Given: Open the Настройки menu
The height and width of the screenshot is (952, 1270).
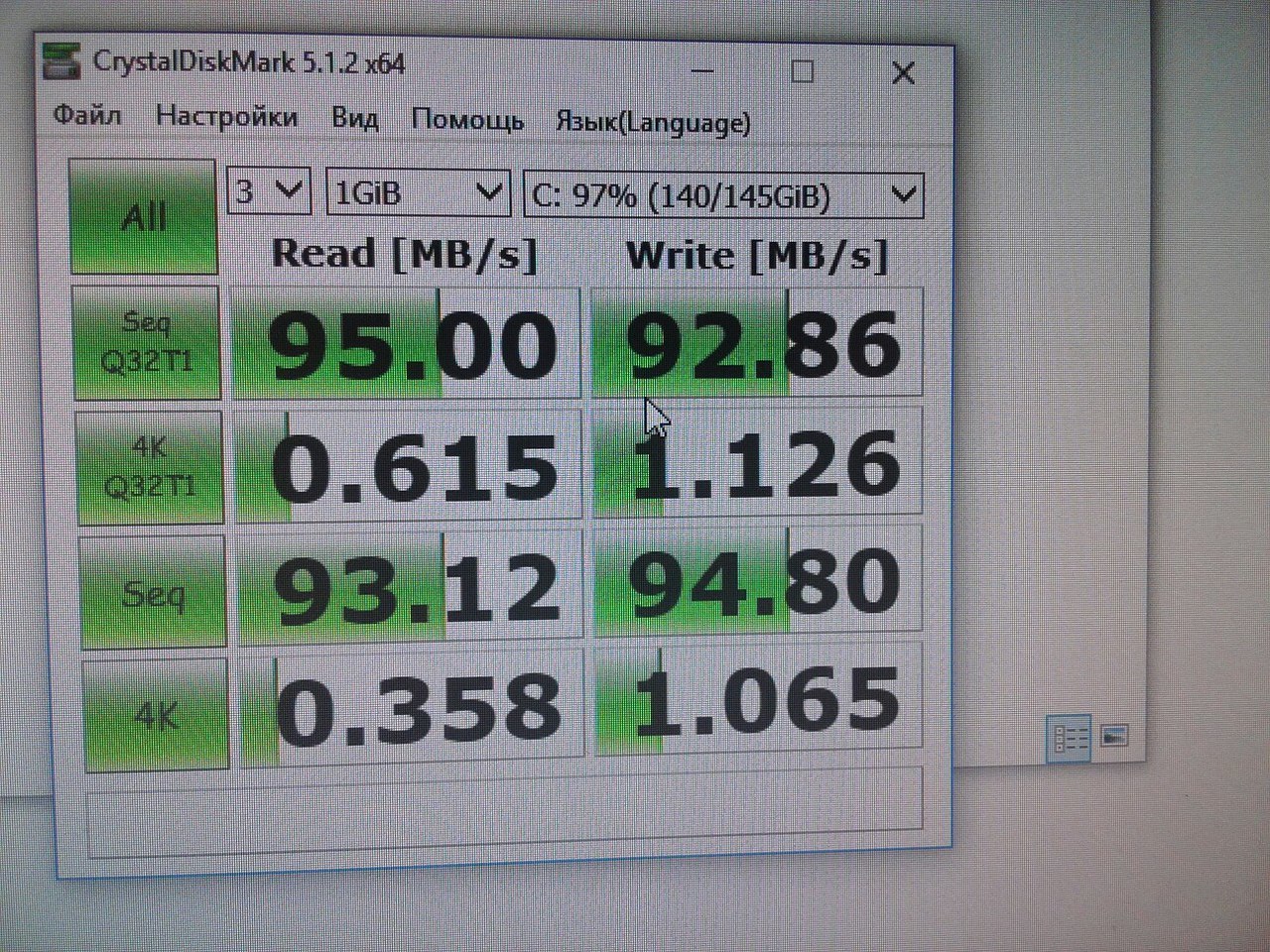Looking at the screenshot, I should point(226,117).
